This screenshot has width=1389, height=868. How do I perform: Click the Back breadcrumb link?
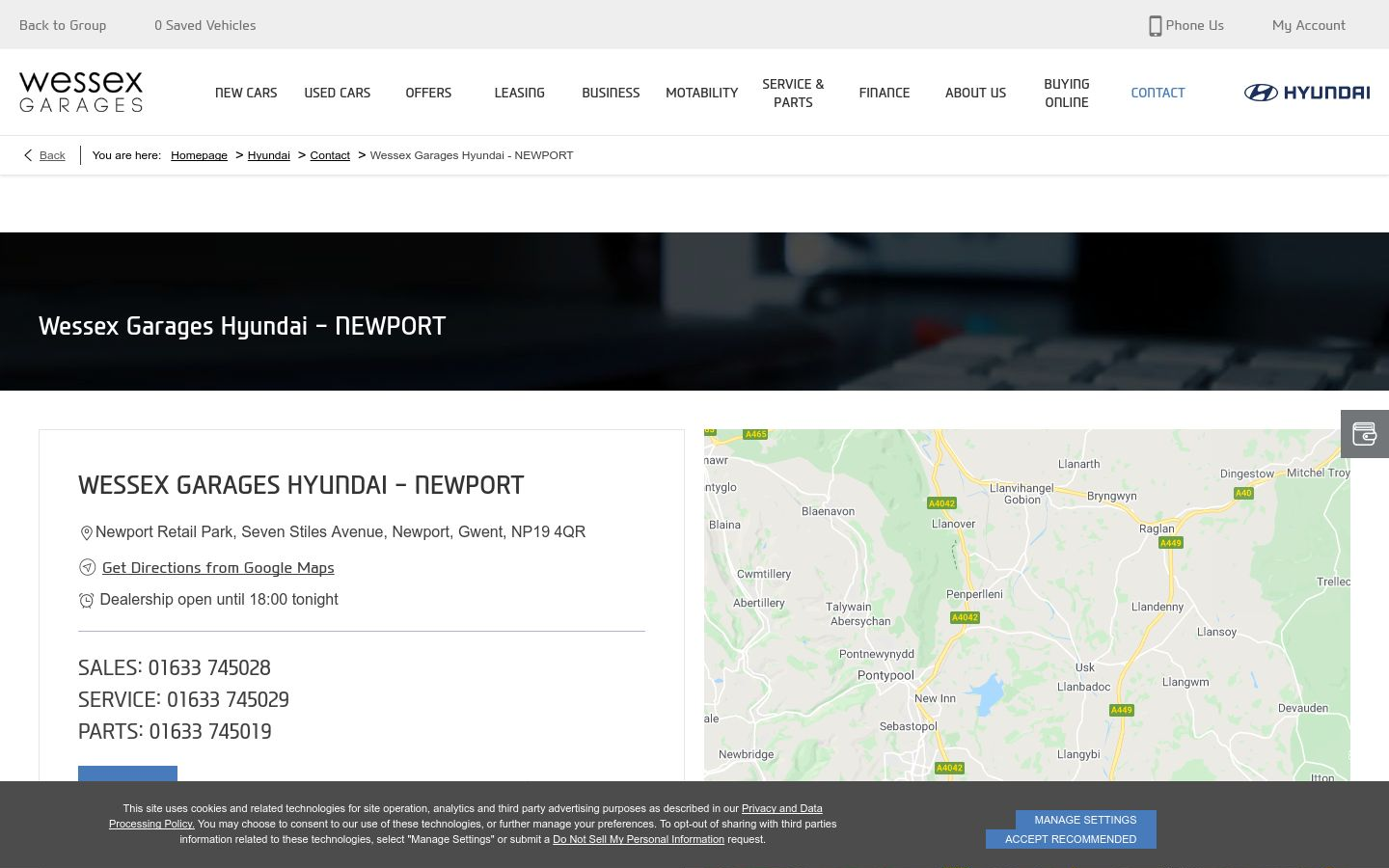pos(52,155)
